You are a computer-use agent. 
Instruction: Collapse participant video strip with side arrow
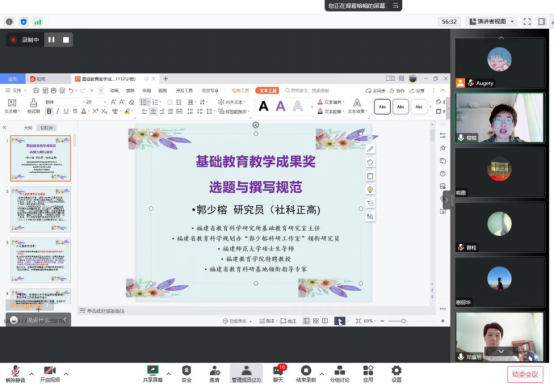(447, 200)
